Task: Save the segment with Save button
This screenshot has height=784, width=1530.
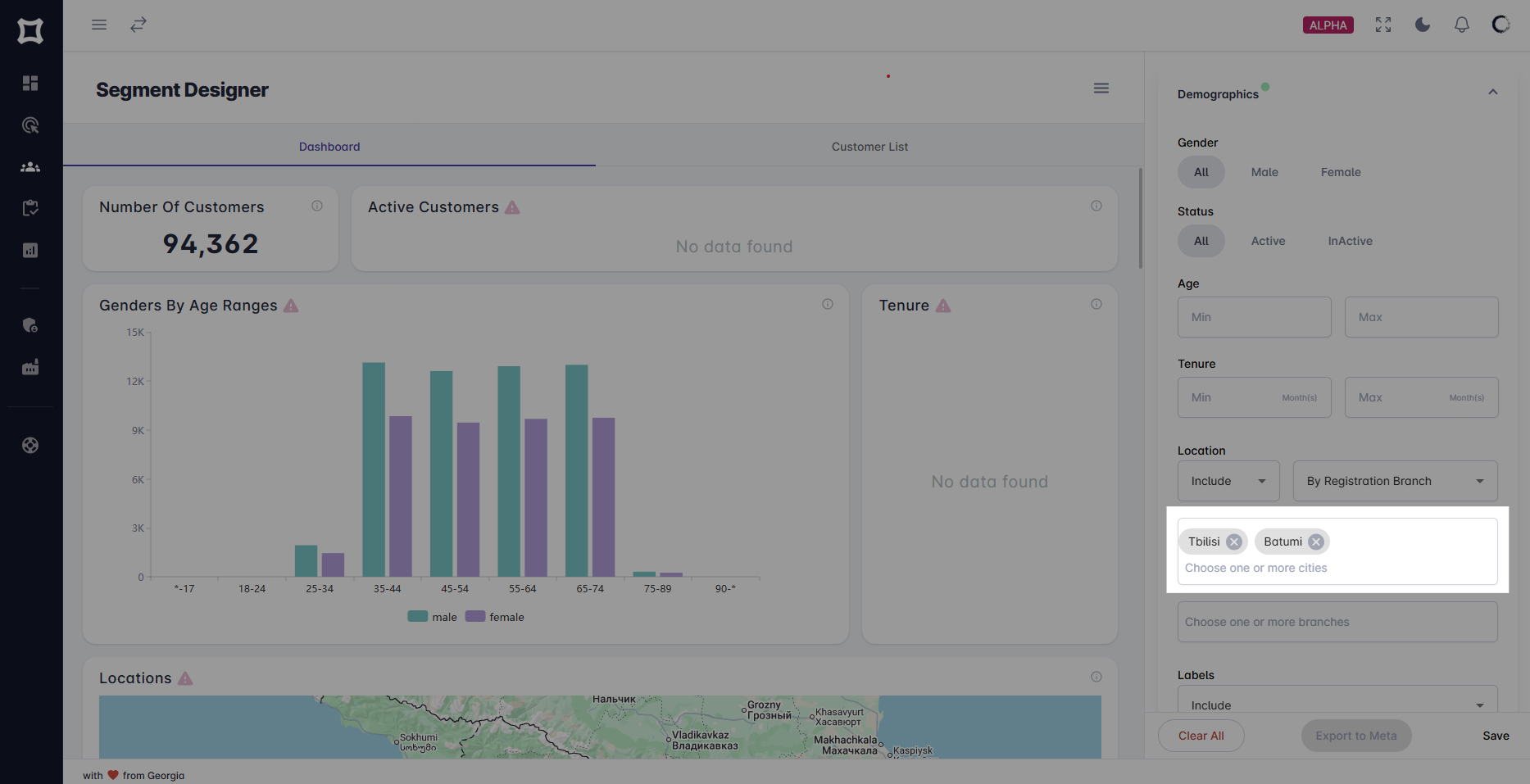Action: point(1496,735)
